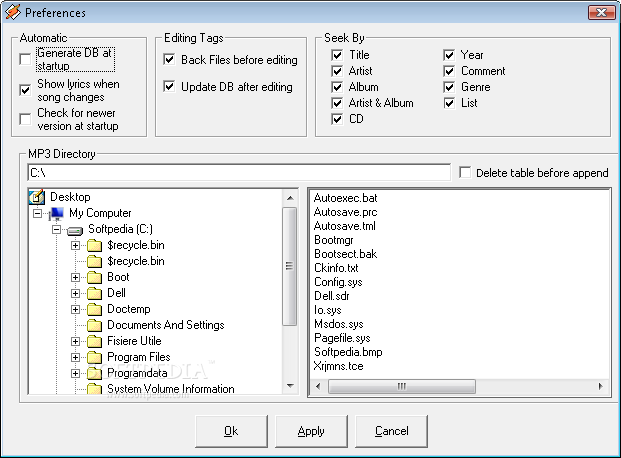Screen dimensions: 621x458
Task: Click the folder tree vertical scrollbar thumb
Action: tap(290, 266)
